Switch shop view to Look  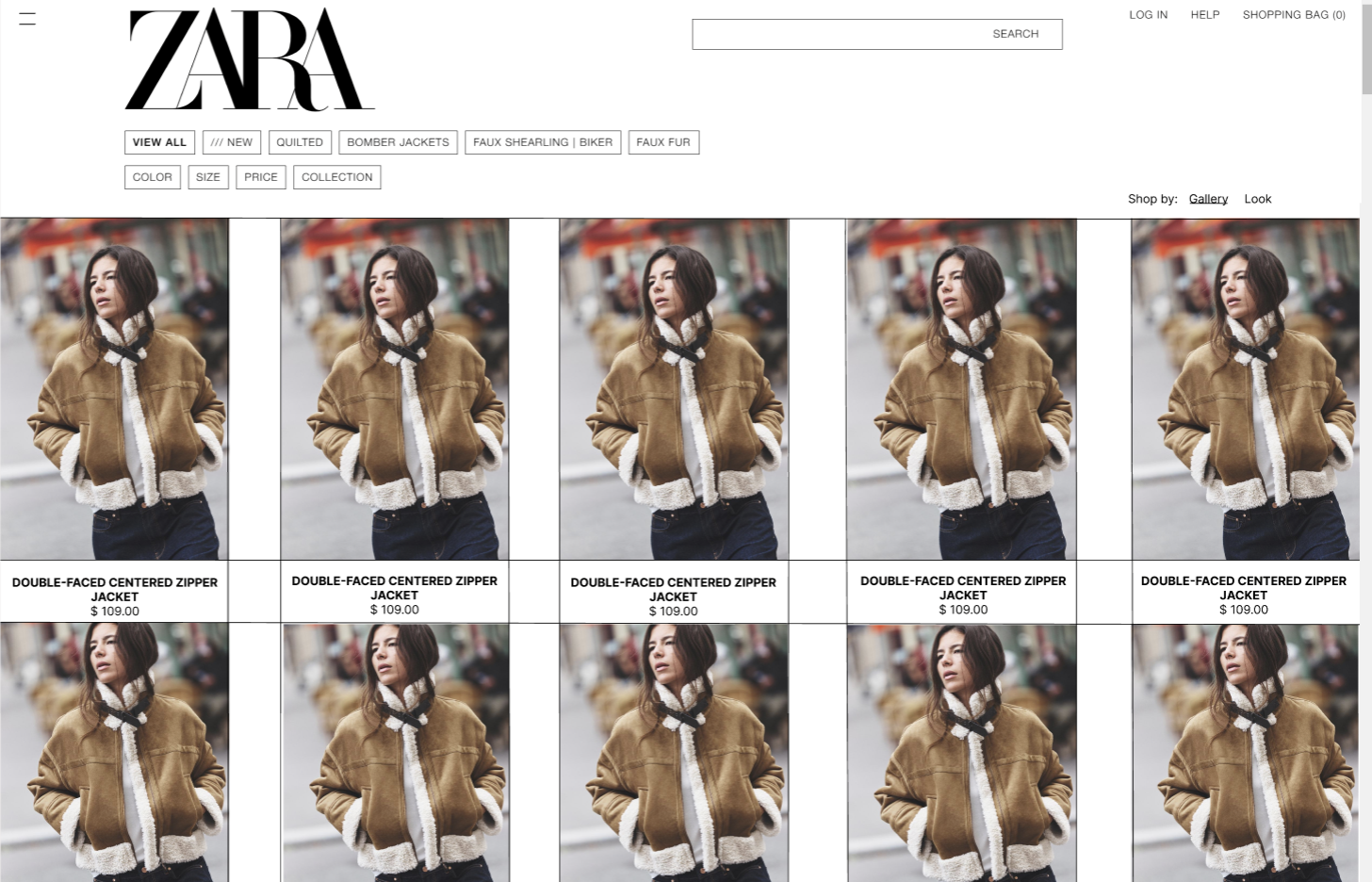pyautogui.click(x=1257, y=199)
